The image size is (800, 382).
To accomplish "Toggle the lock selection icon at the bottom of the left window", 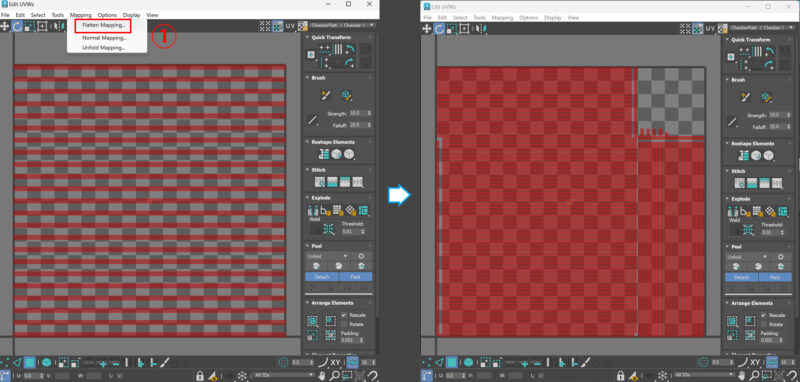I will (200, 376).
